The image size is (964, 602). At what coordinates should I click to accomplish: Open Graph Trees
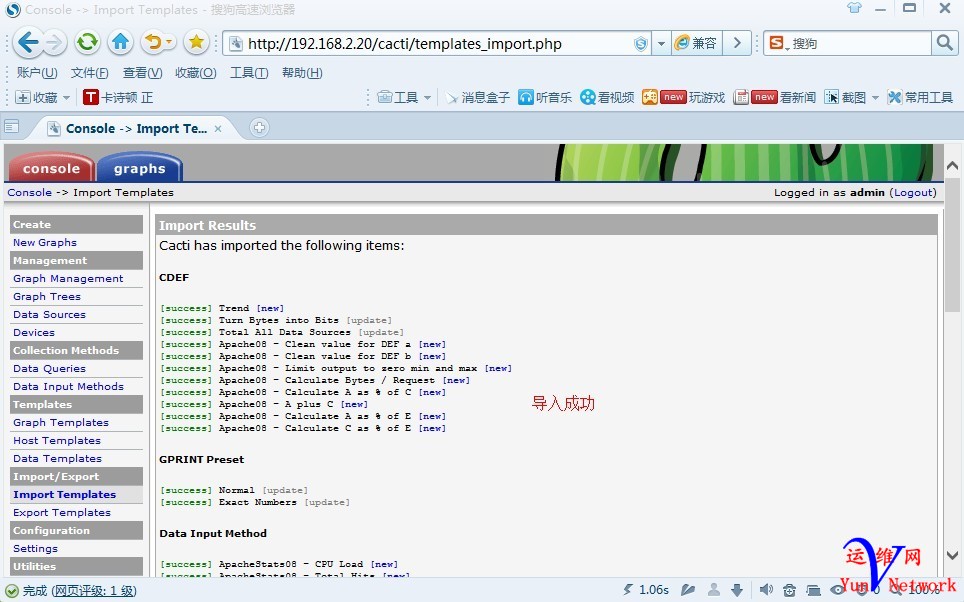tap(47, 296)
